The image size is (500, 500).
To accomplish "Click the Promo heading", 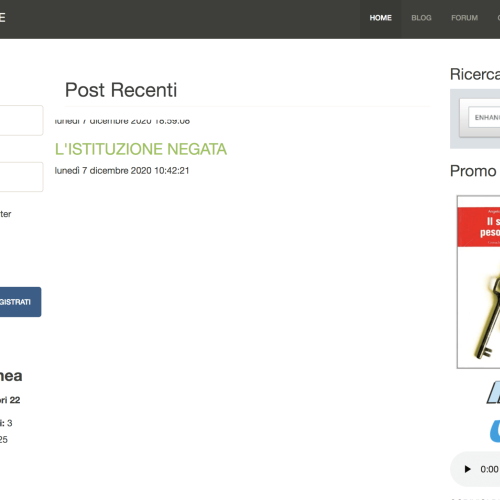I will (x=473, y=171).
